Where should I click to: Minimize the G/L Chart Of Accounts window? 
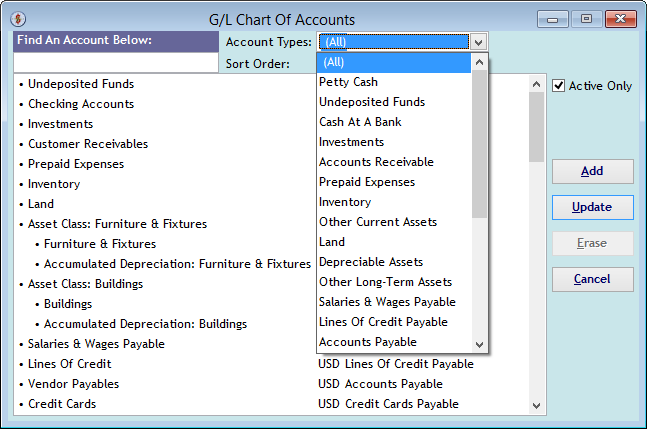click(x=553, y=19)
